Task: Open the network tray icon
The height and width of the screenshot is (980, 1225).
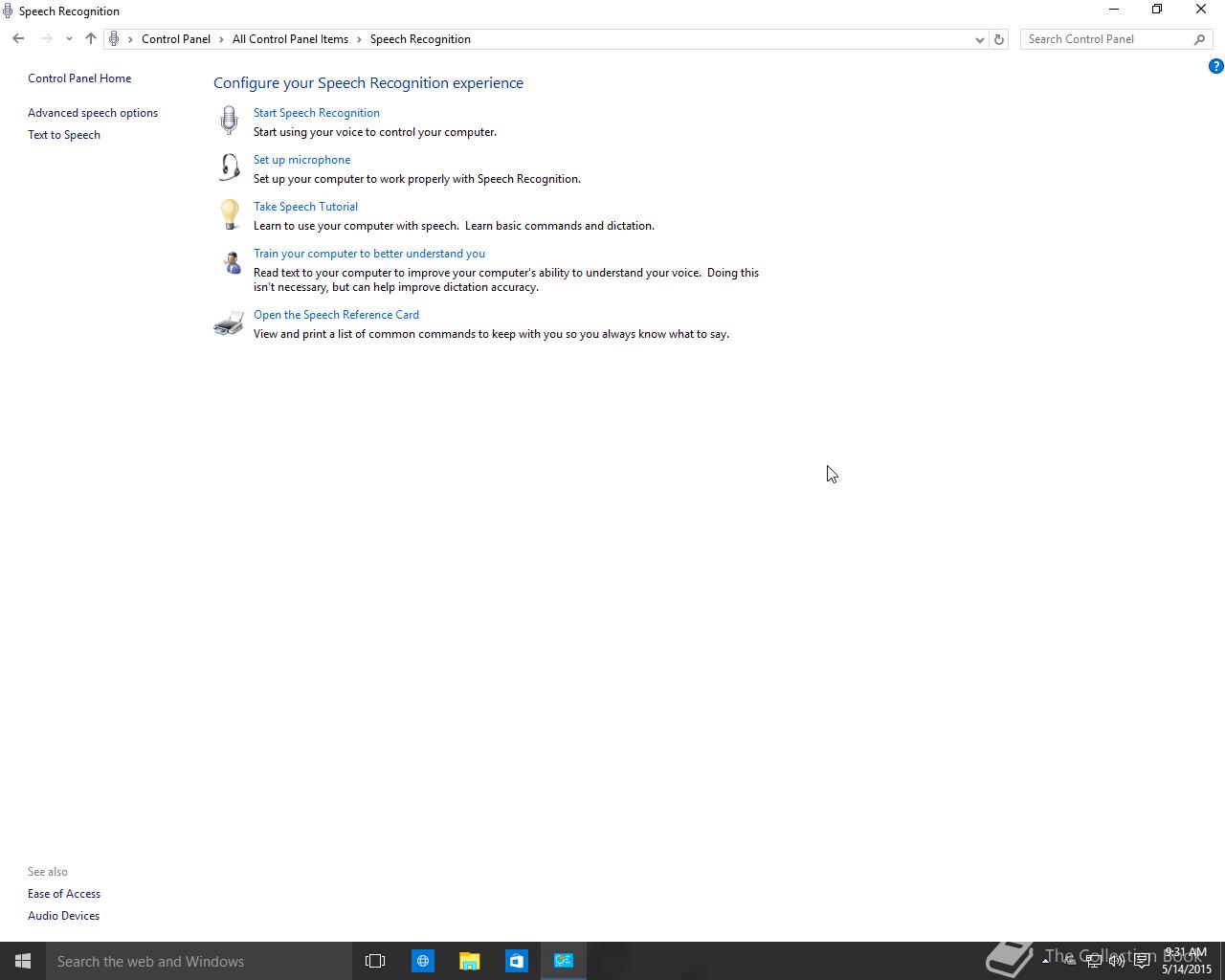Action: (1093, 961)
